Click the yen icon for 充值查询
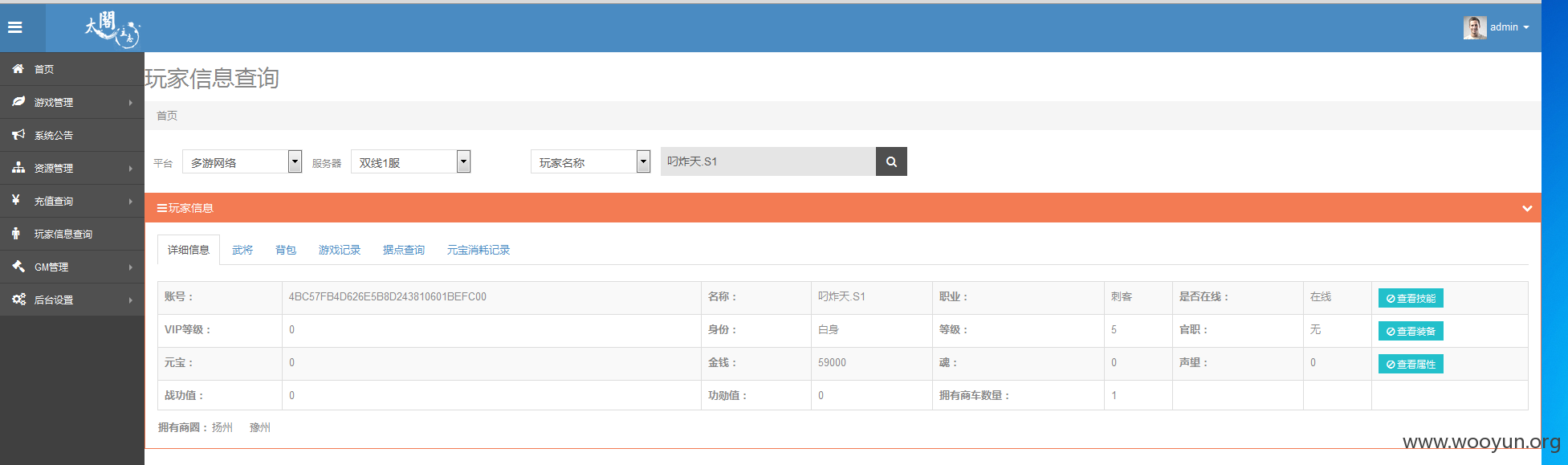 [x=16, y=200]
